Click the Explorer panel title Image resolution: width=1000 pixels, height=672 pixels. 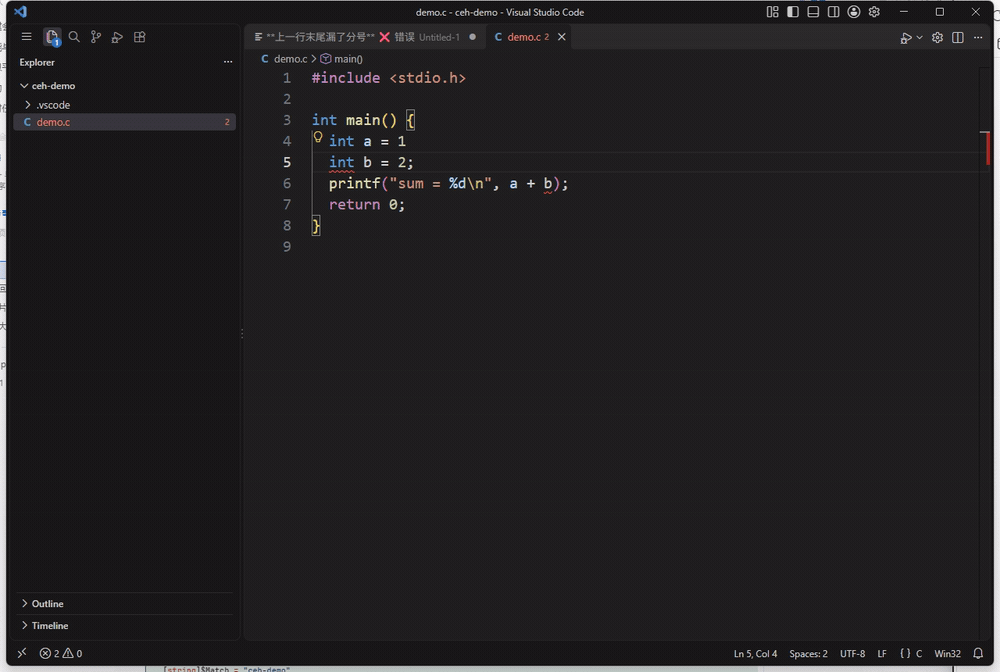click(x=37, y=62)
